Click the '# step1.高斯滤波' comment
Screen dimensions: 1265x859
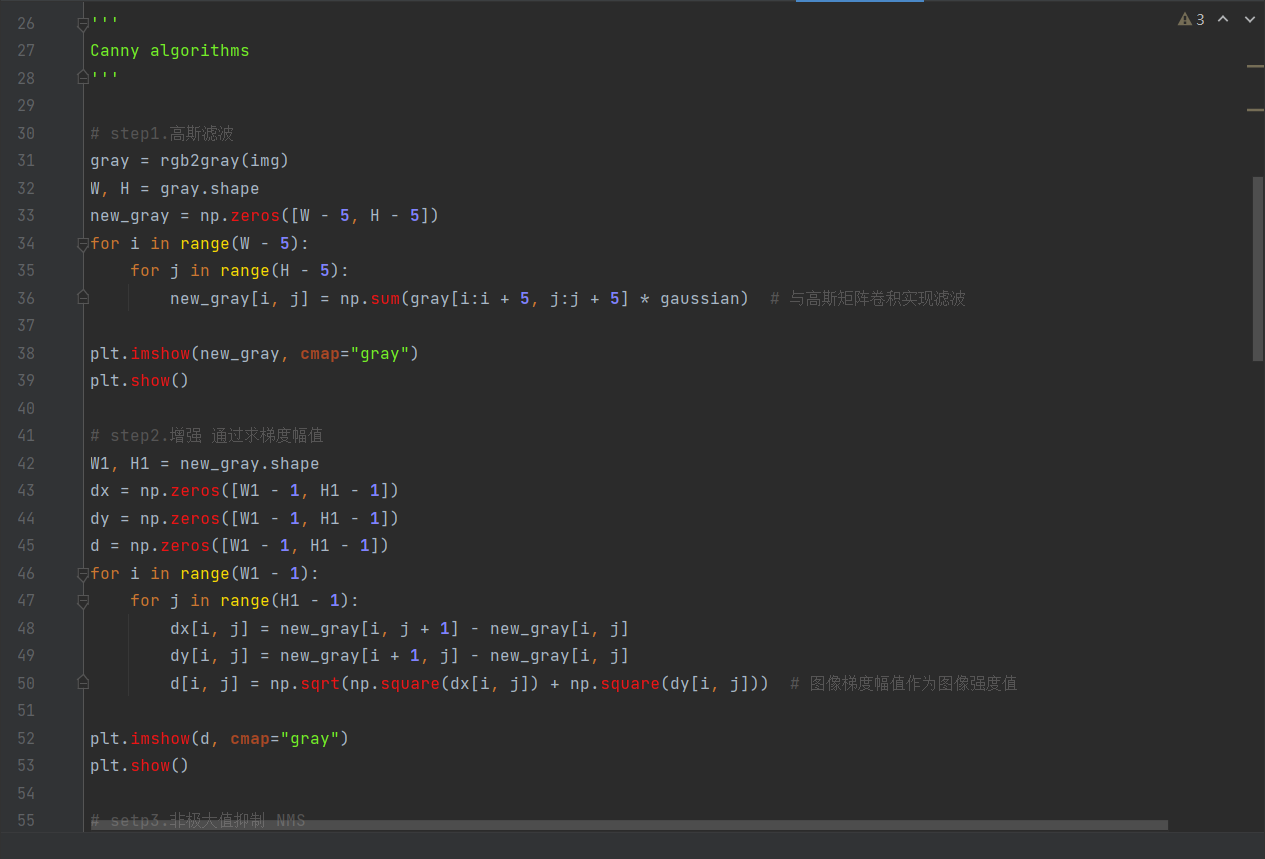tap(162, 133)
